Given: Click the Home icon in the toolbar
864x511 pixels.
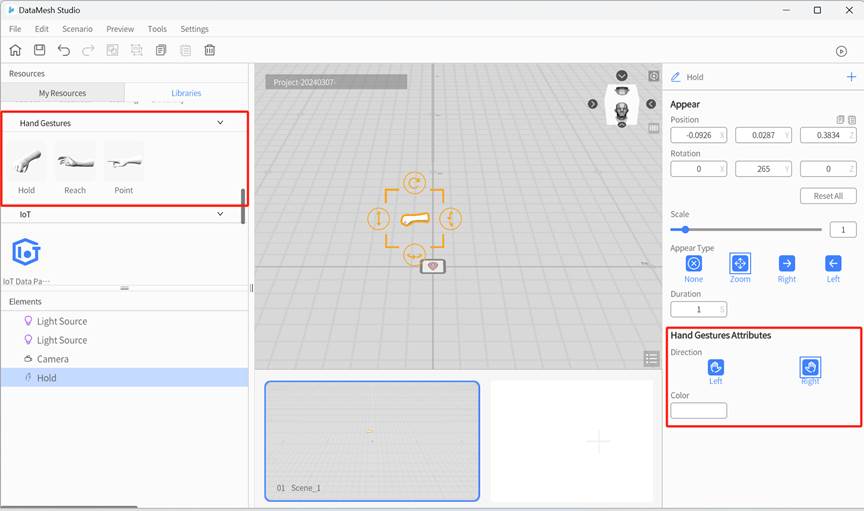Looking at the screenshot, I should coord(15,50).
